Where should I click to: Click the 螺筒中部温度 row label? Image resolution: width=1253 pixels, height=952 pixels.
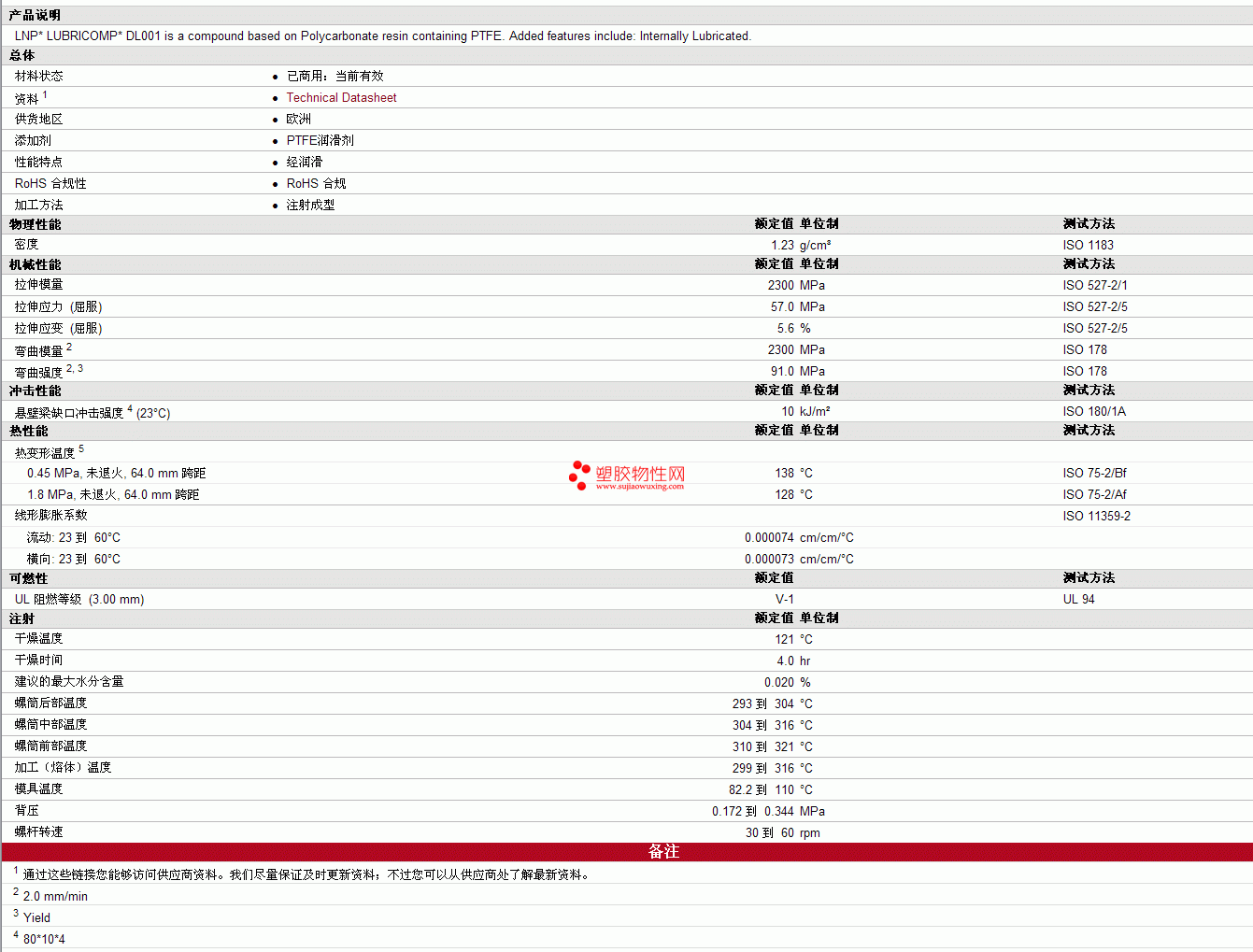click(51, 724)
